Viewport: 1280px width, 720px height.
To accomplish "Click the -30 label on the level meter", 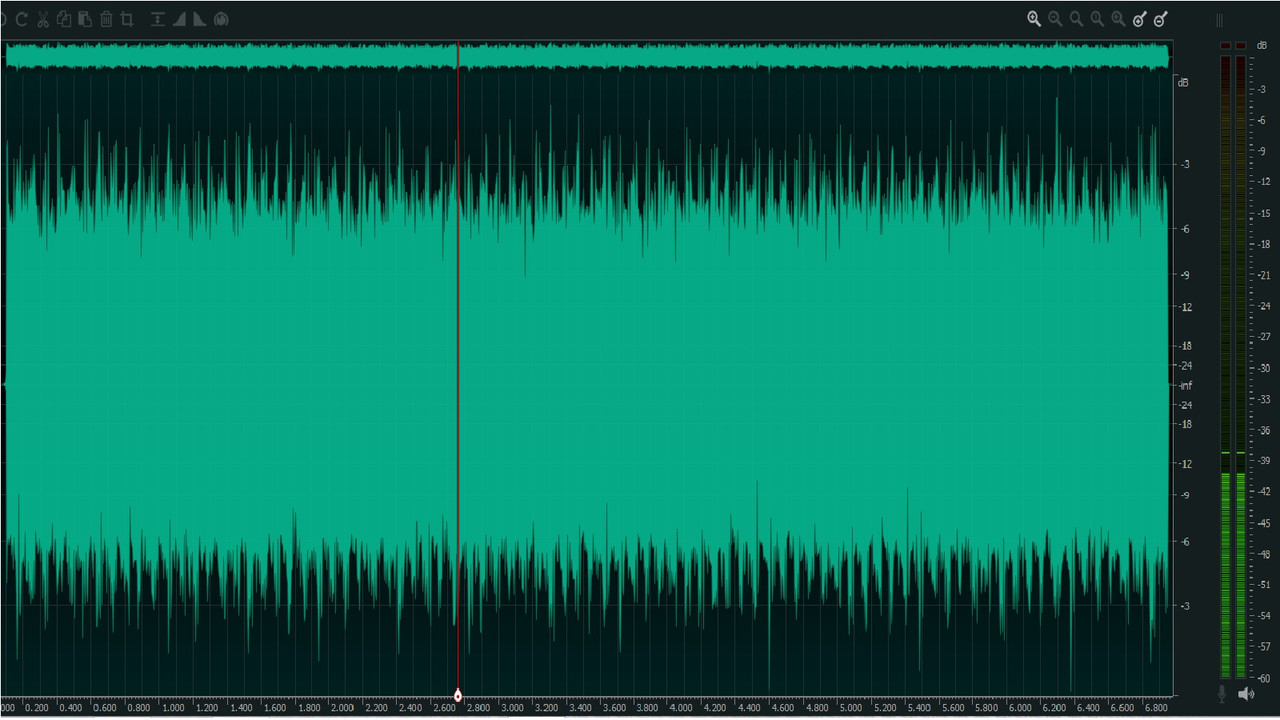I will (x=1265, y=368).
